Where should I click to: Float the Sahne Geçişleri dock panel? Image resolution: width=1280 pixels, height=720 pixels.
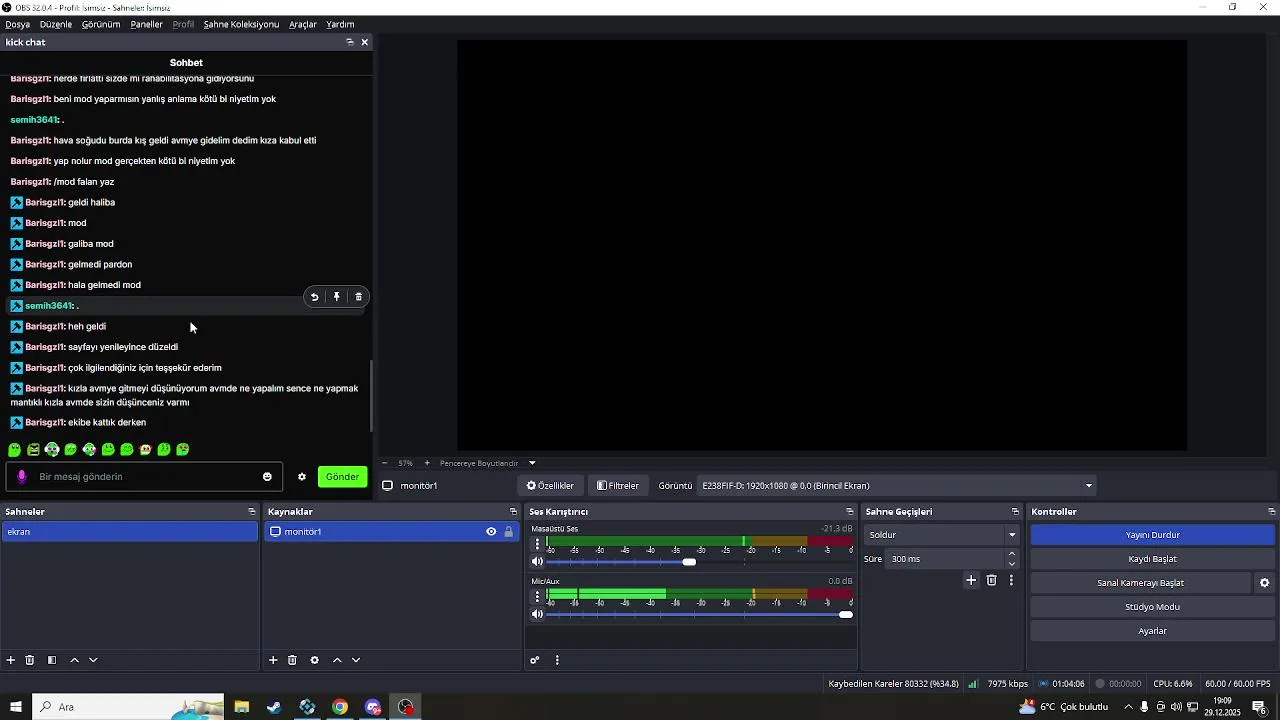[x=1015, y=512]
